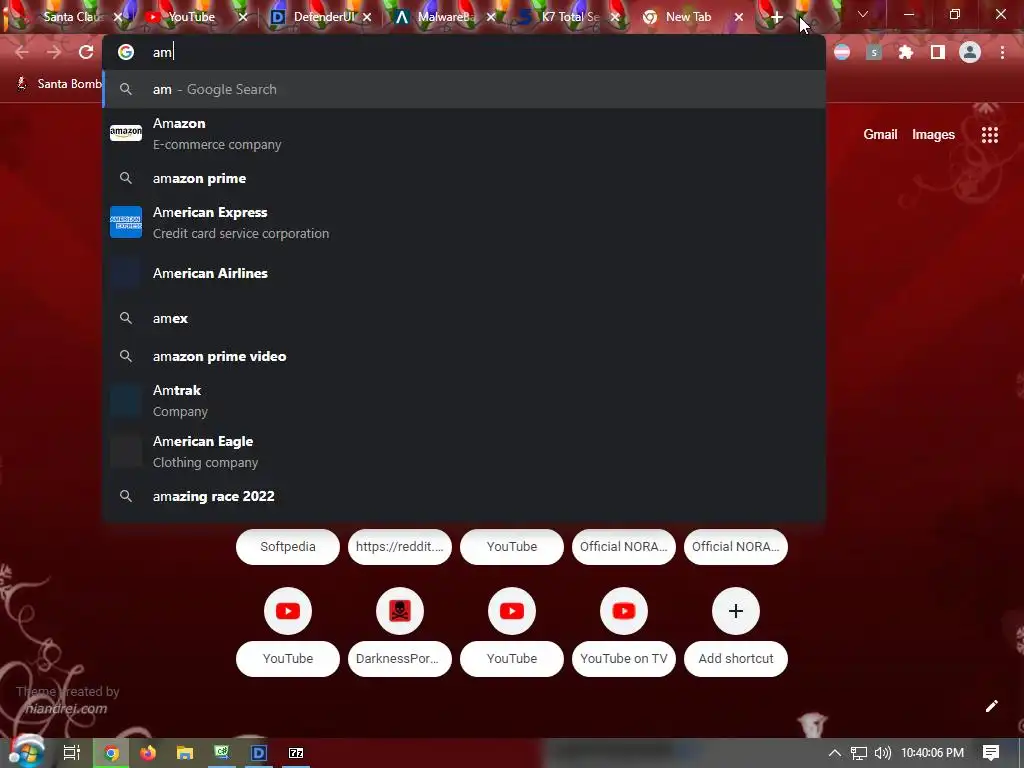The height and width of the screenshot is (768, 1024).
Task: Open a new tab with plus button
Action: click(776, 18)
